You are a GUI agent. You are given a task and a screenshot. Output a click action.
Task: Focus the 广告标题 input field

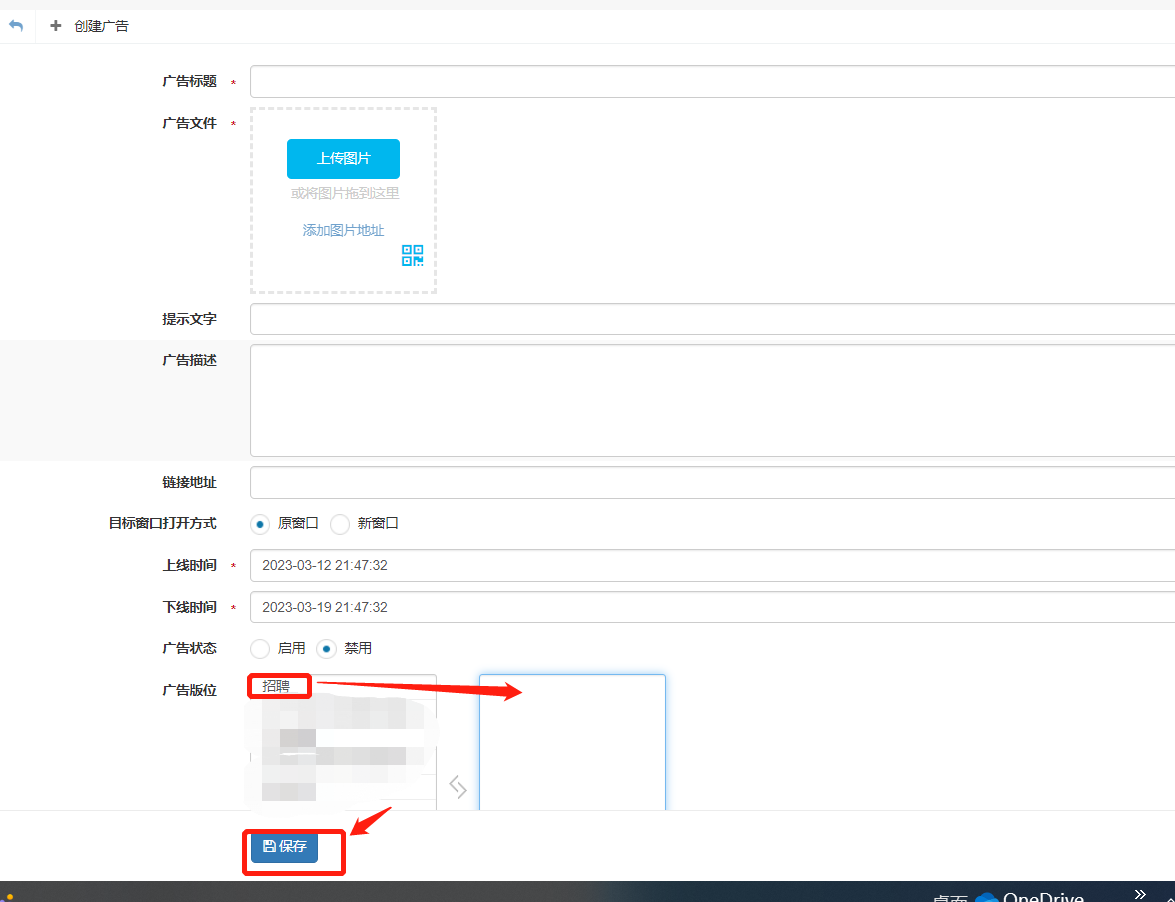pyautogui.click(x=712, y=82)
